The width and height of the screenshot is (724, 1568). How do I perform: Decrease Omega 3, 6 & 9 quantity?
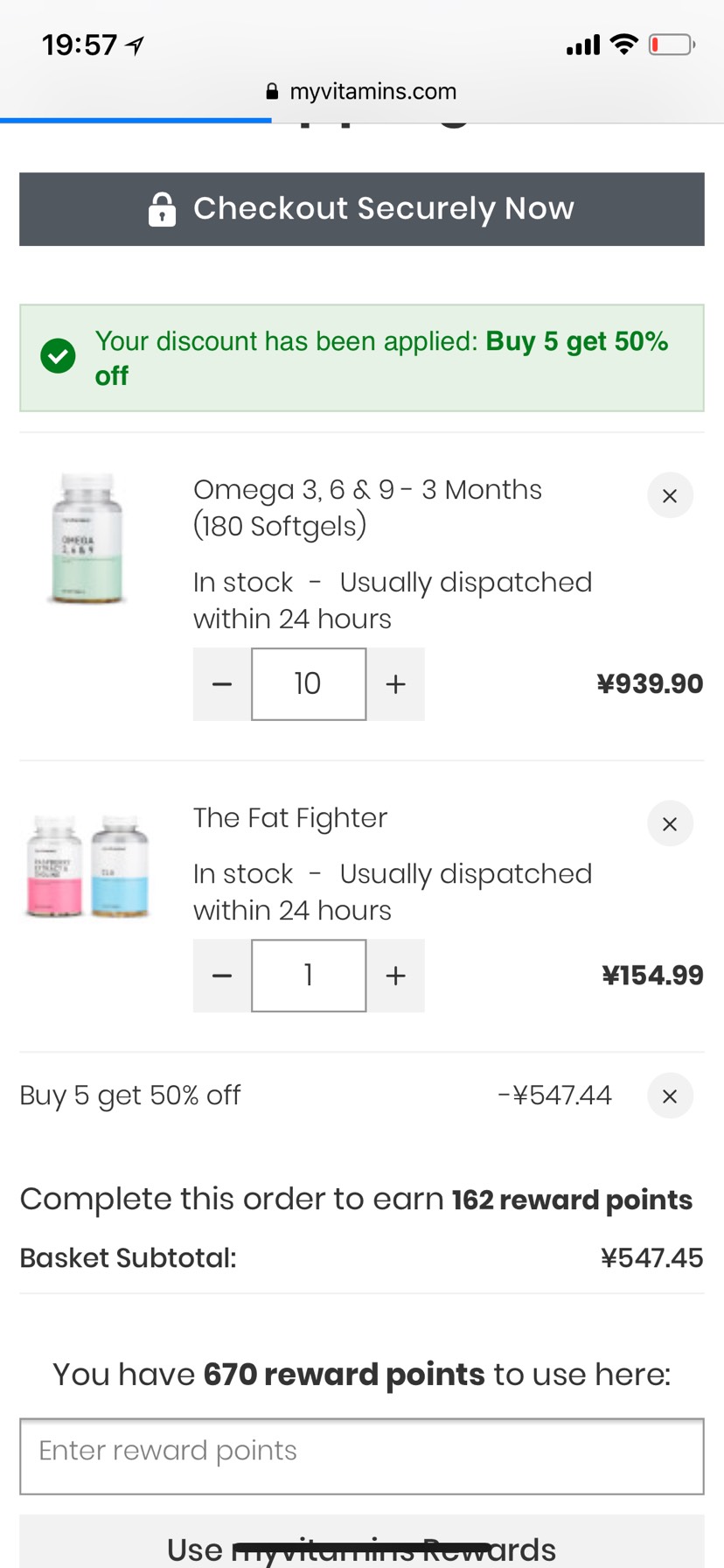pyautogui.click(x=222, y=684)
